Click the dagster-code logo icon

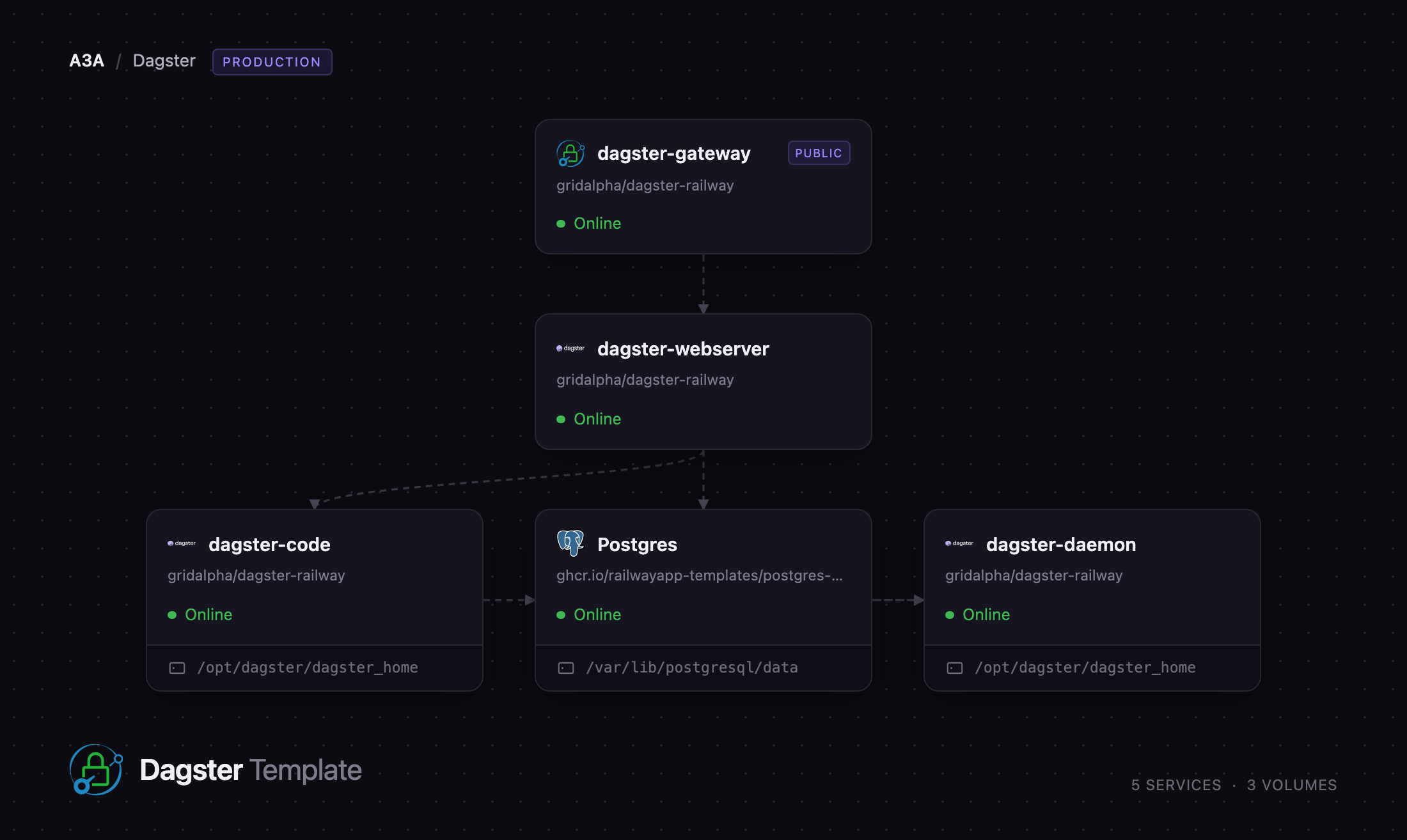(182, 543)
